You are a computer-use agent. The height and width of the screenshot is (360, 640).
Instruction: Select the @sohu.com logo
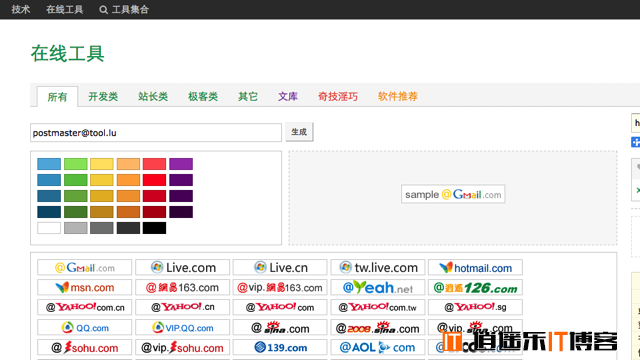84,347
